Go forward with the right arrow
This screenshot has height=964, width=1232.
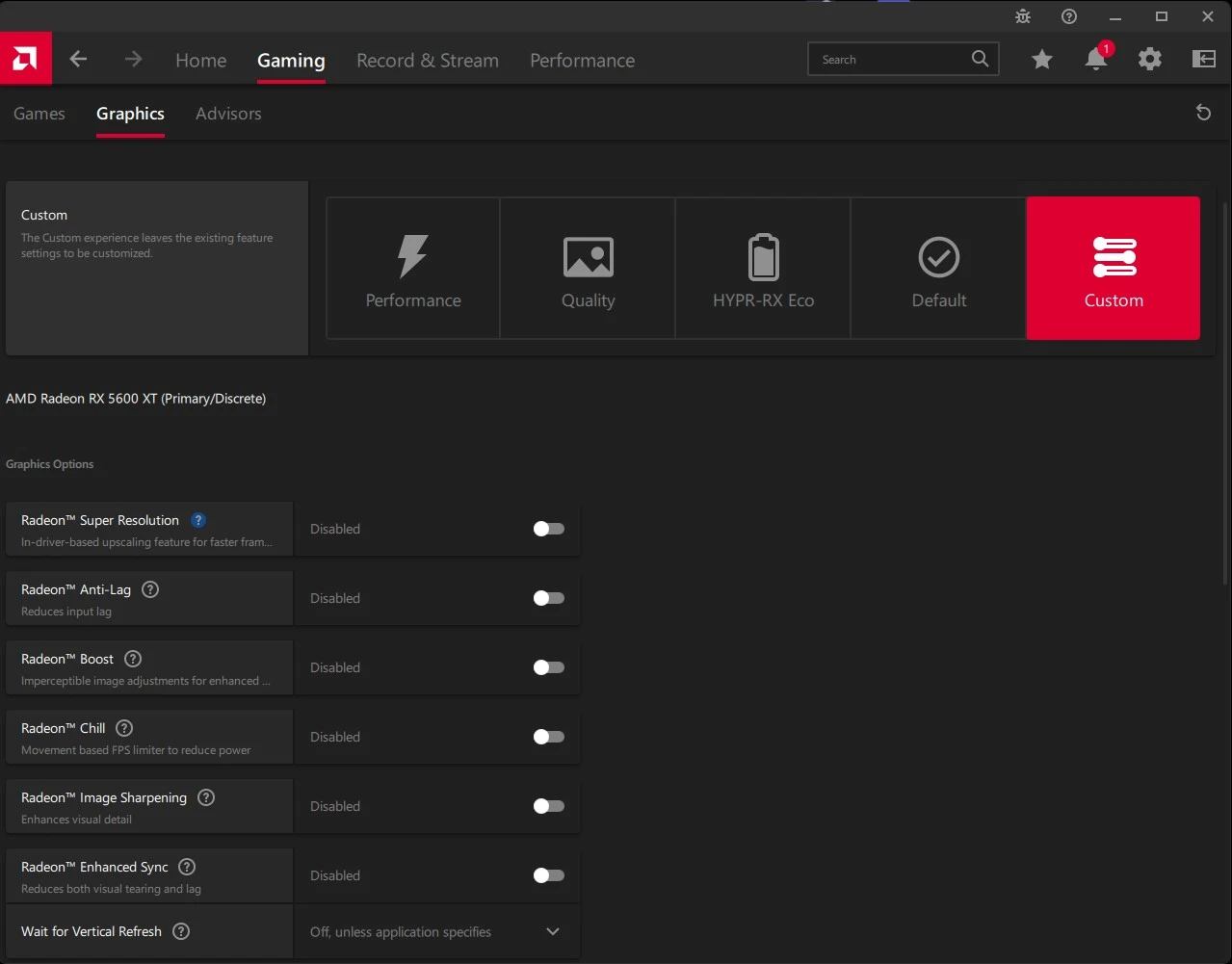133,59
